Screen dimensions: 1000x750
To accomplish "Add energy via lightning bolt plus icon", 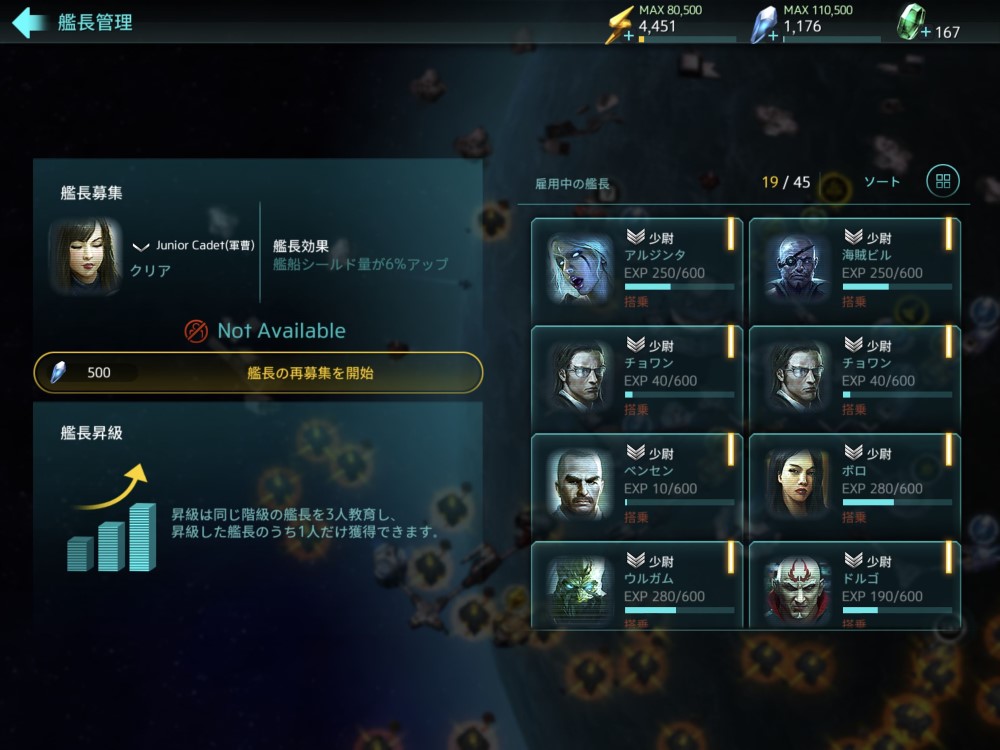I will (x=619, y=26).
